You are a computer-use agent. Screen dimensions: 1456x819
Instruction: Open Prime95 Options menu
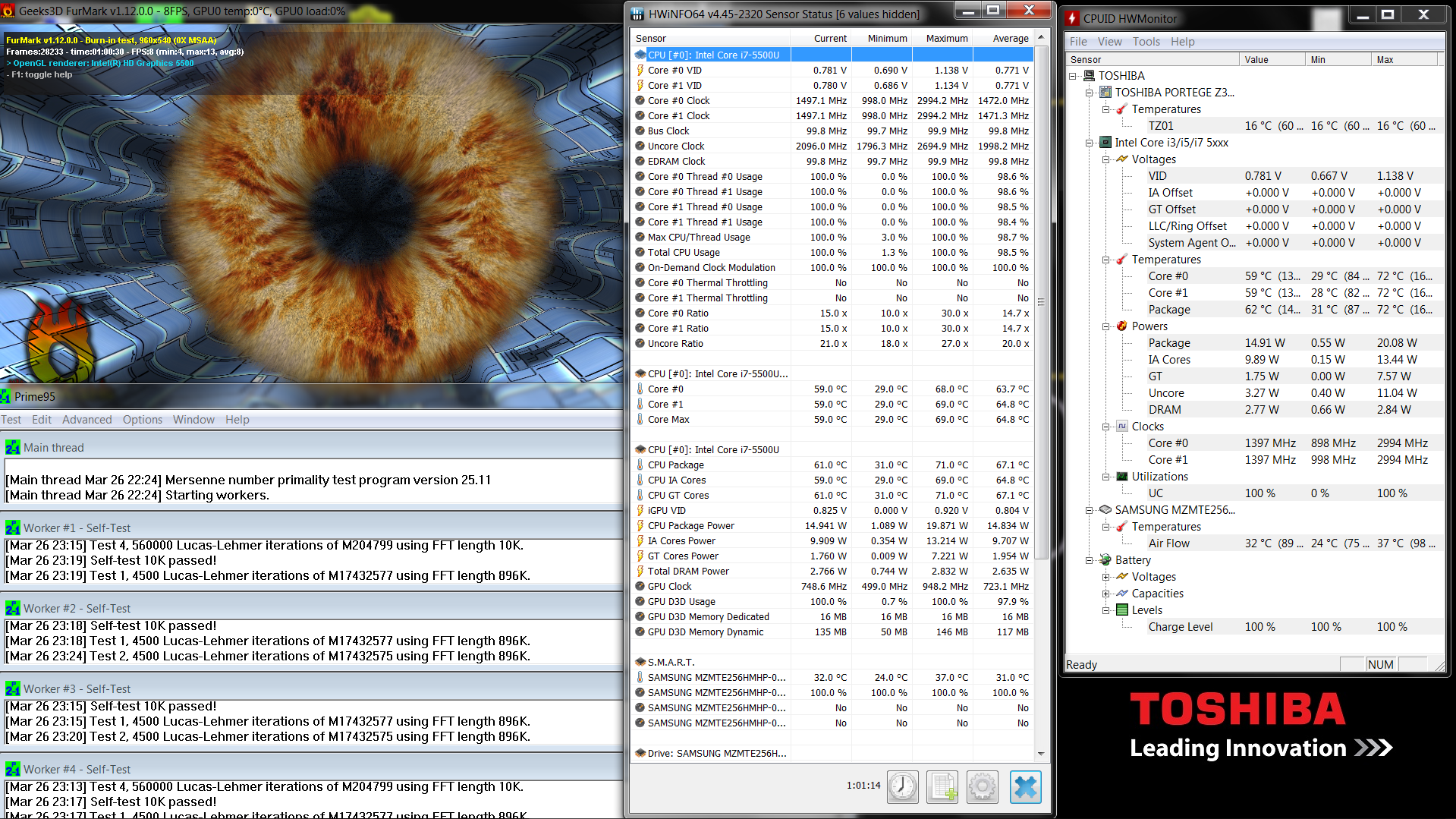(x=143, y=420)
